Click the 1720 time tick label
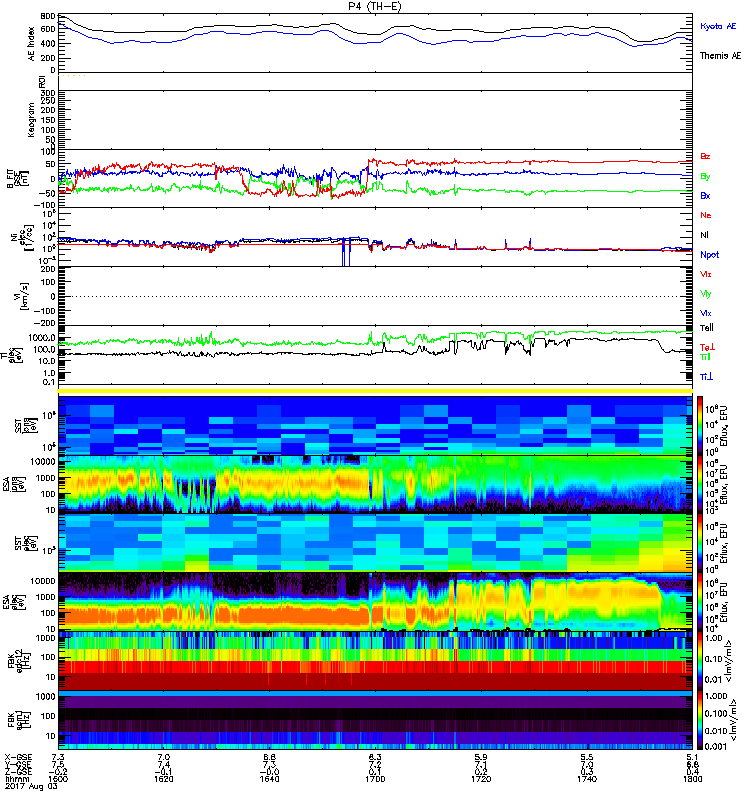 point(481,779)
